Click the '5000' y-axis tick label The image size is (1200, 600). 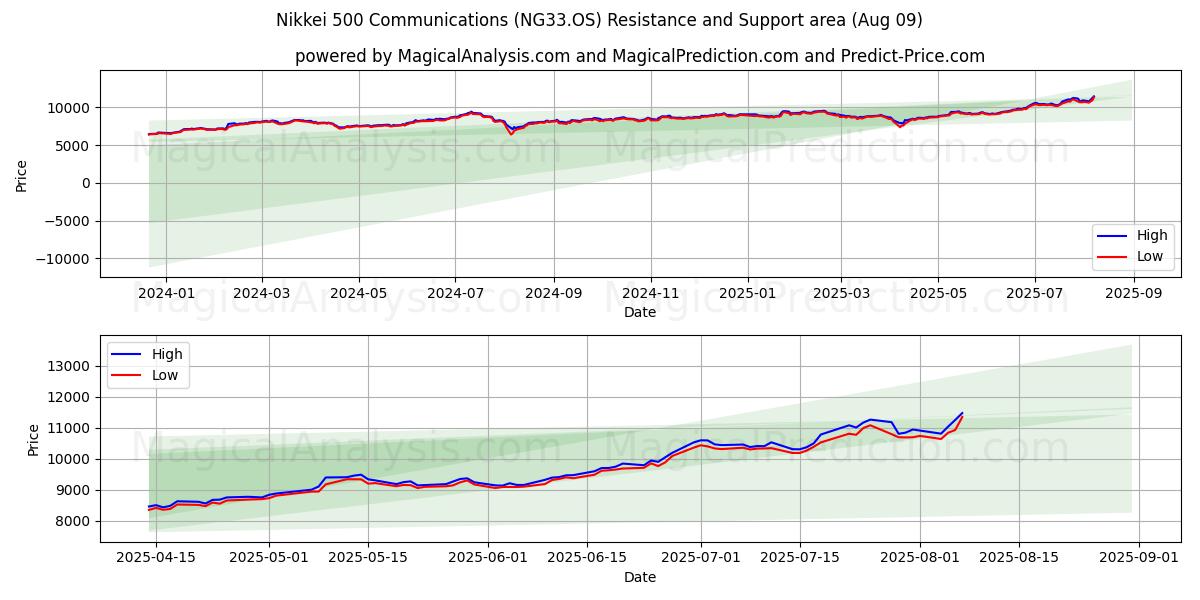tap(75, 146)
